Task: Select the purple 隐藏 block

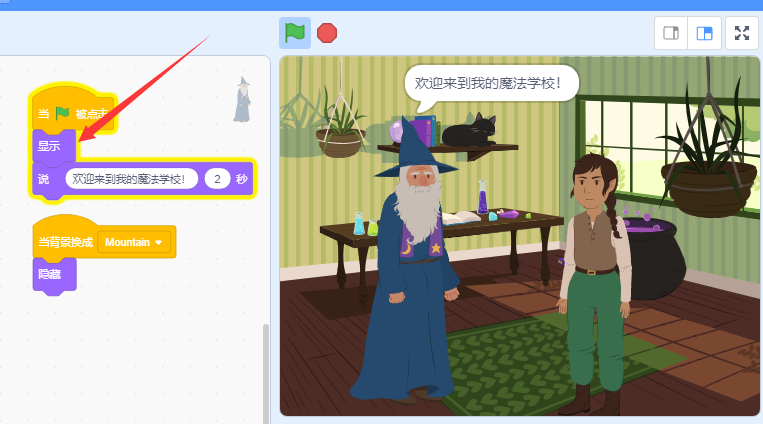Action: (x=50, y=274)
